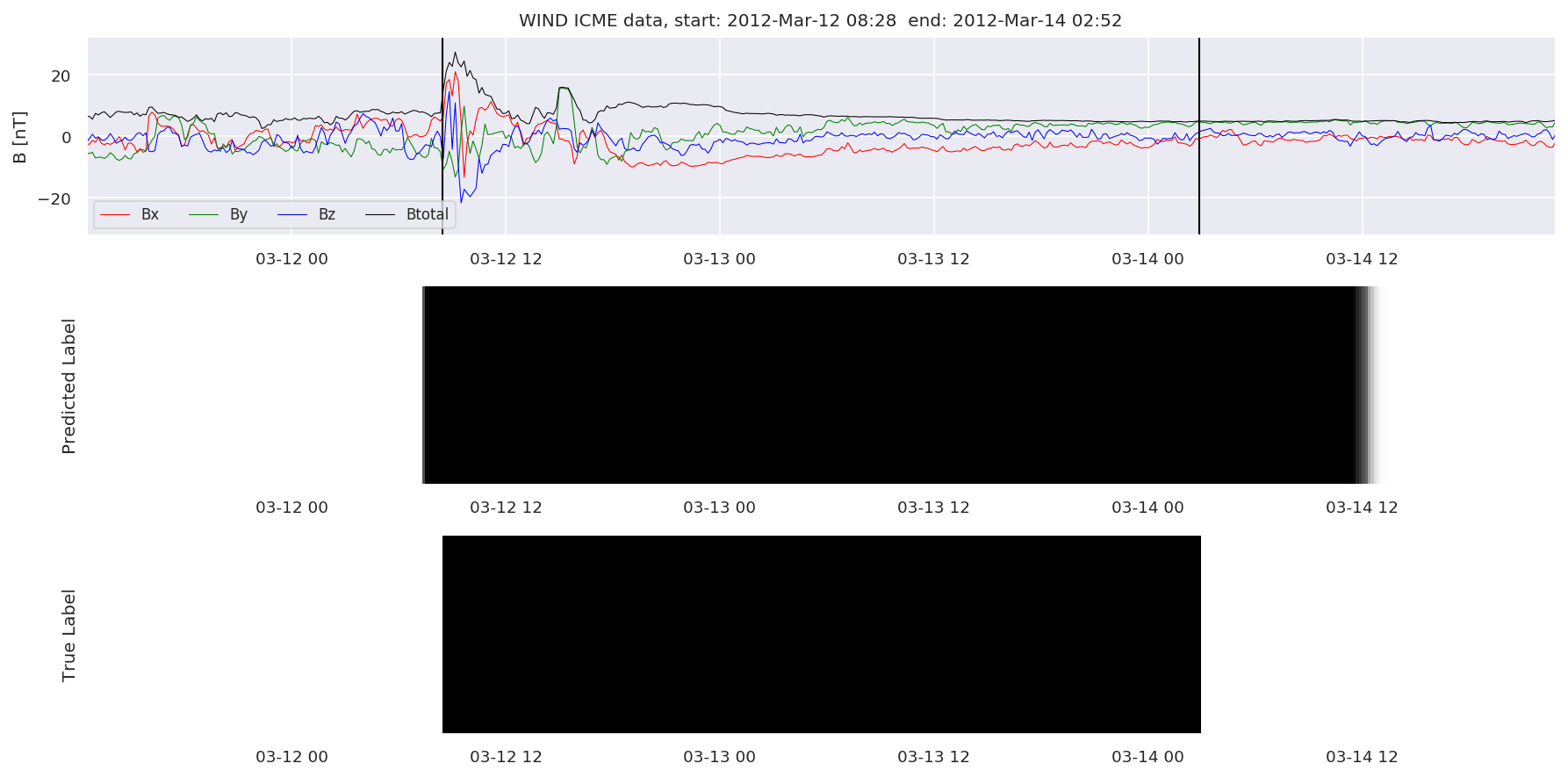
Task: Click "03-12 12" tick under the Predicted Label panel
Action: click(506, 508)
